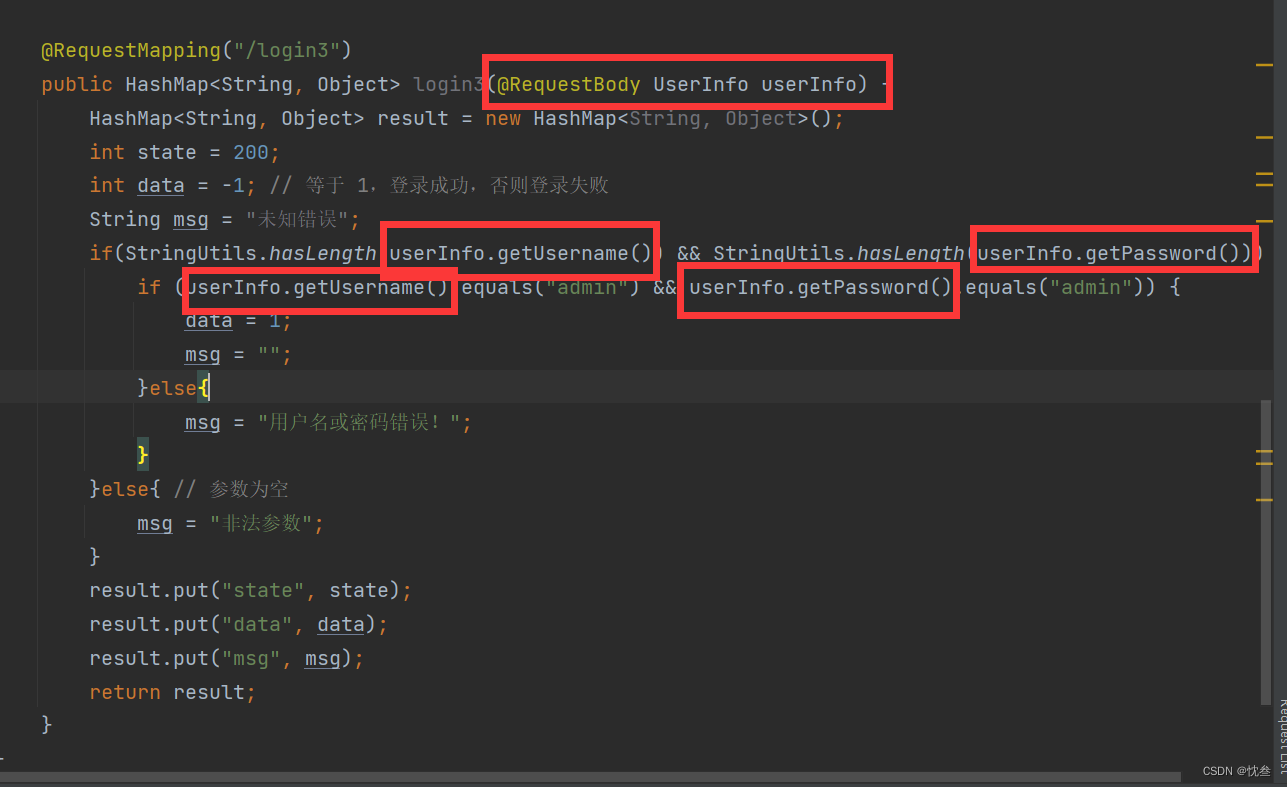Image resolution: width=1287 pixels, height=787 pixels.
Task: Click the UserInfo parameter type
Action: click(x=701, y=84)
